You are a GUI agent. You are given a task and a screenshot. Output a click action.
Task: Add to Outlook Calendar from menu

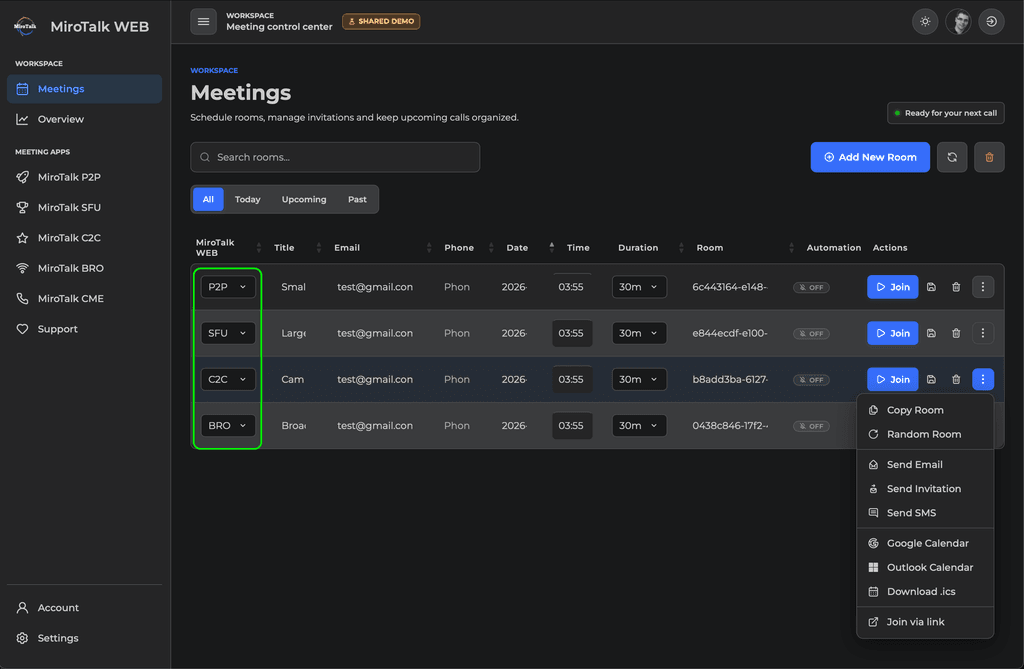tap(925, 568)
